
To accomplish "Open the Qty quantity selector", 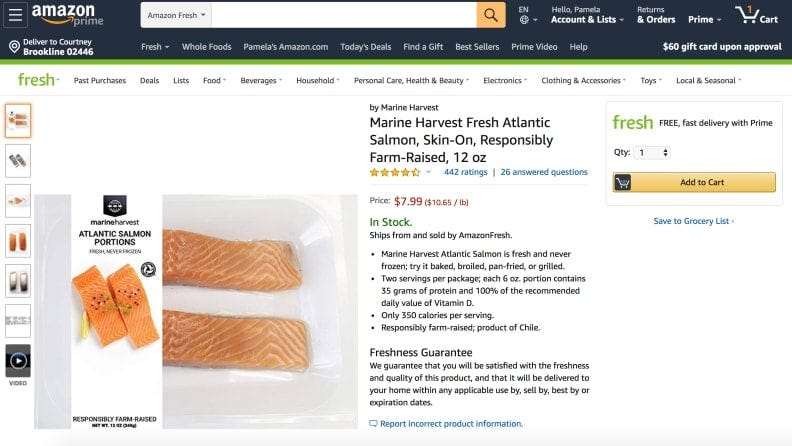I will 652,153.
